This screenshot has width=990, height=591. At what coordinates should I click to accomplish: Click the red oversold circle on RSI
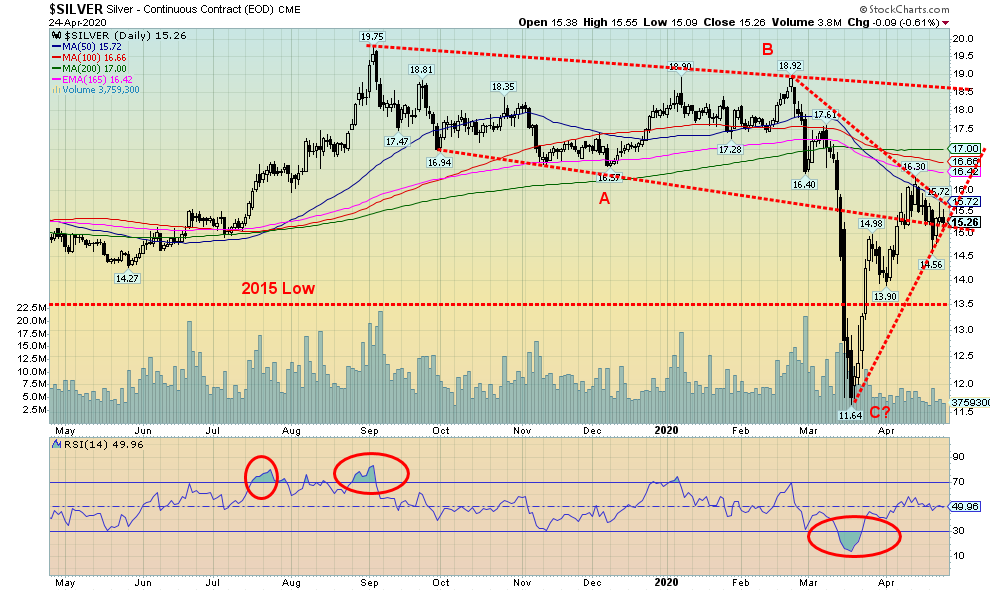pos(854,537)
